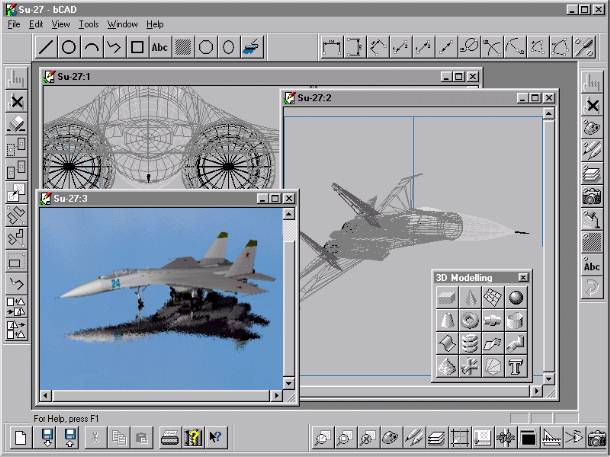Choose the Rectangle drawing tool
Image resolution: width=610 pixels, height=457 pixels.
138,47
